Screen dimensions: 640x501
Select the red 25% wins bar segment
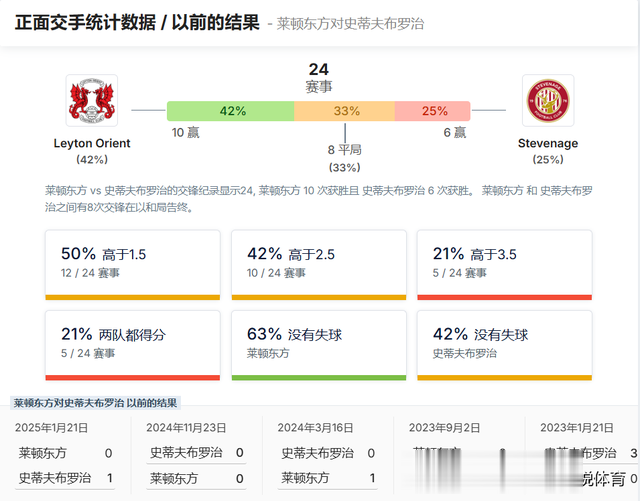(x=434, y=111)
